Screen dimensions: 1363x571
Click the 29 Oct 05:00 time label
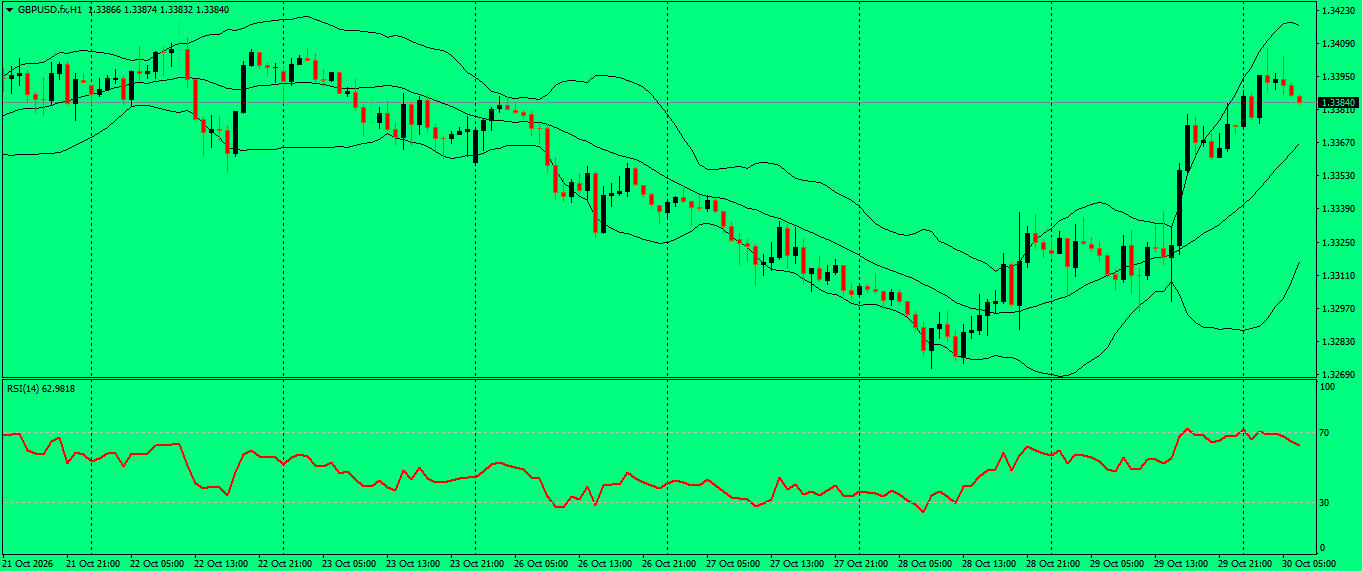[x=1117, y=564]
